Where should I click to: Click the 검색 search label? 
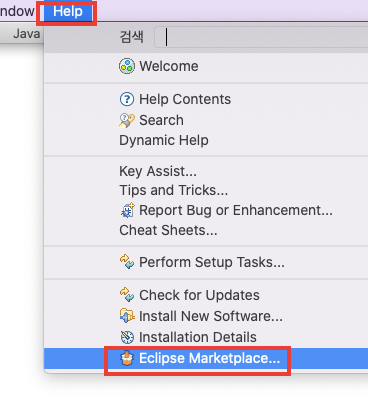(131, 37)
